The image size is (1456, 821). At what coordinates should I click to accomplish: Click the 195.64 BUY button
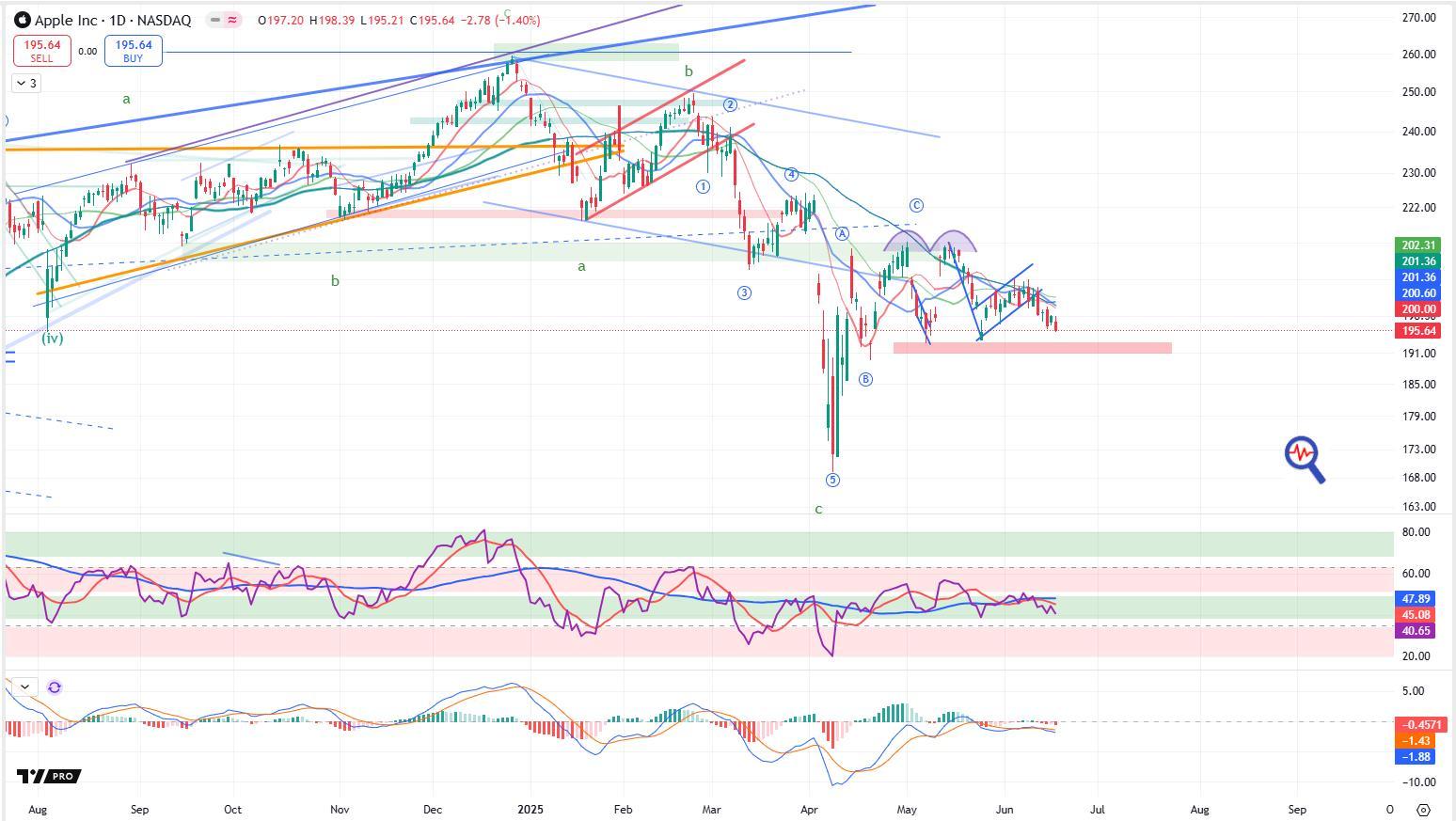point(134,51)
